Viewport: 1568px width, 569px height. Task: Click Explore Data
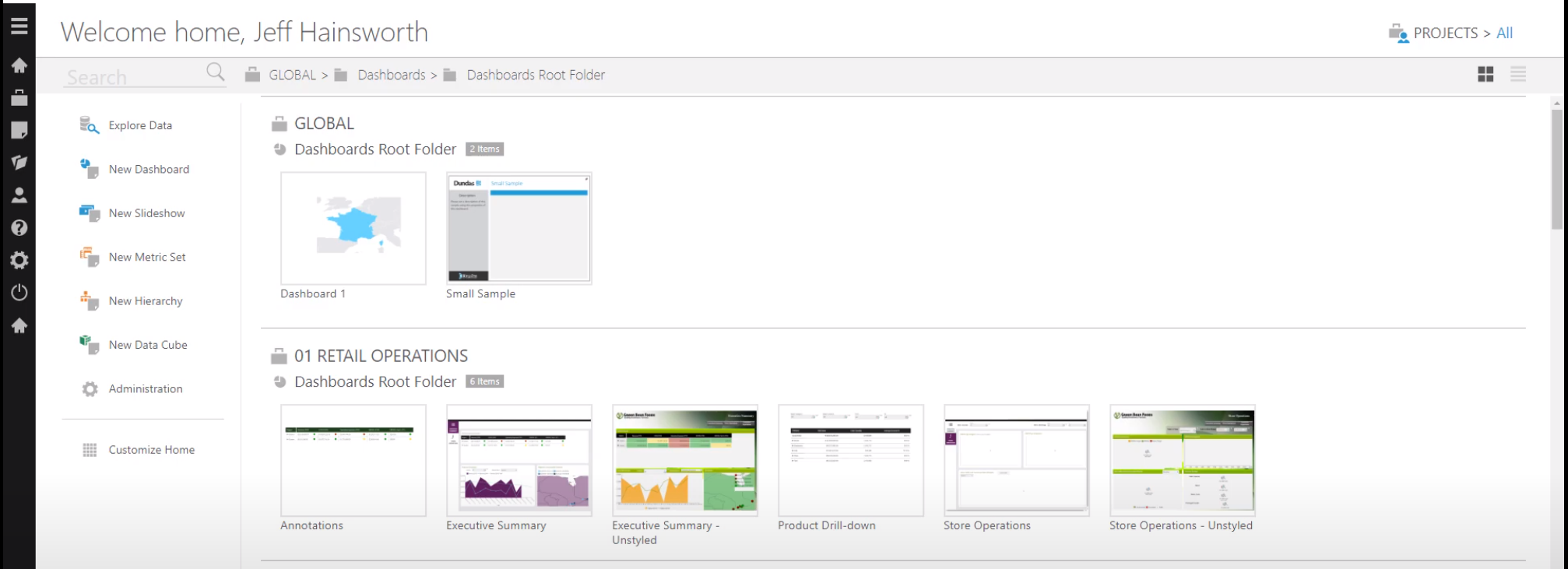[140, 125]
